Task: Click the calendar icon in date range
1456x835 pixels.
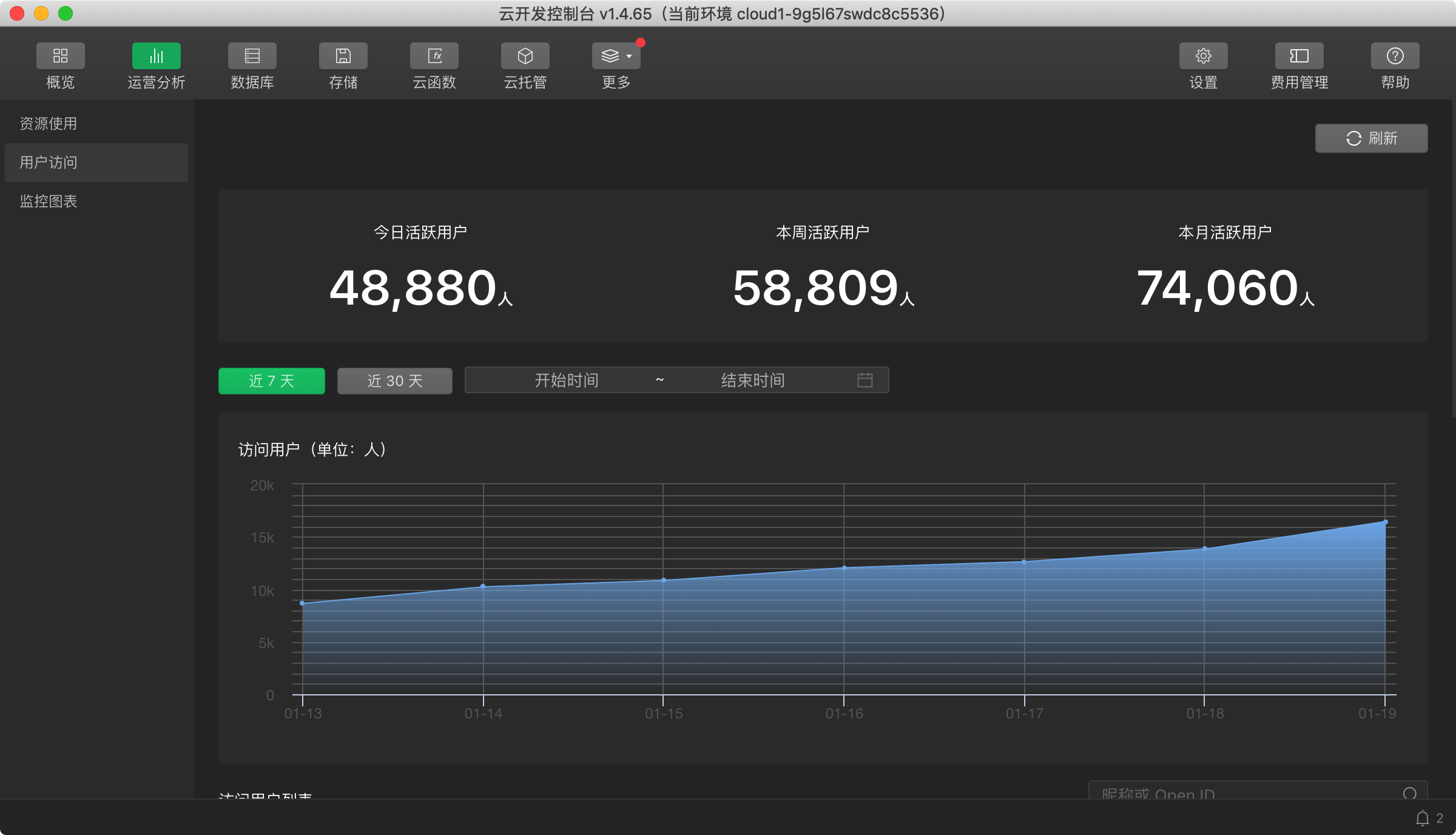Action: (864, 380)
